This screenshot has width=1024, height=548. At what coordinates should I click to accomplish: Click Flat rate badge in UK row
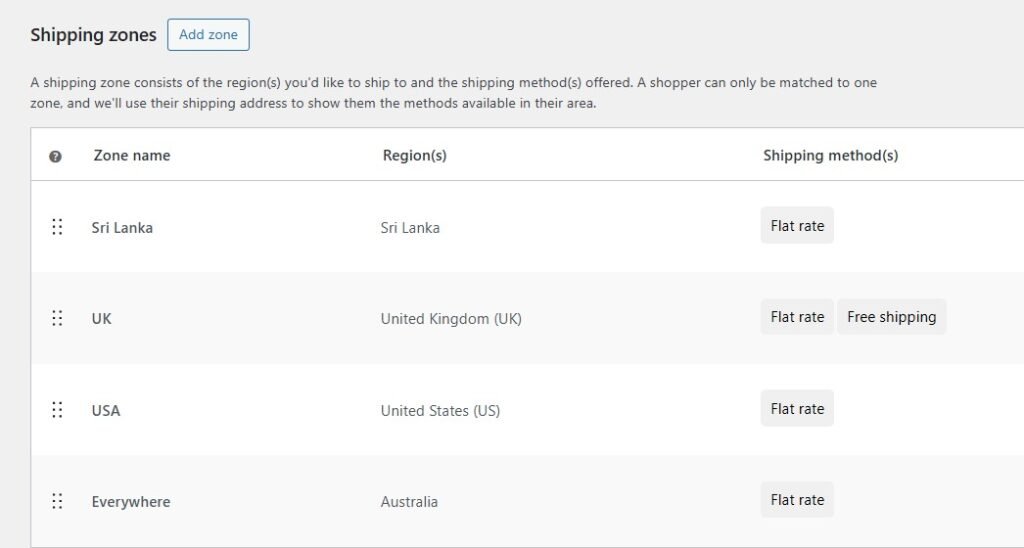click(x=797, y=317)
